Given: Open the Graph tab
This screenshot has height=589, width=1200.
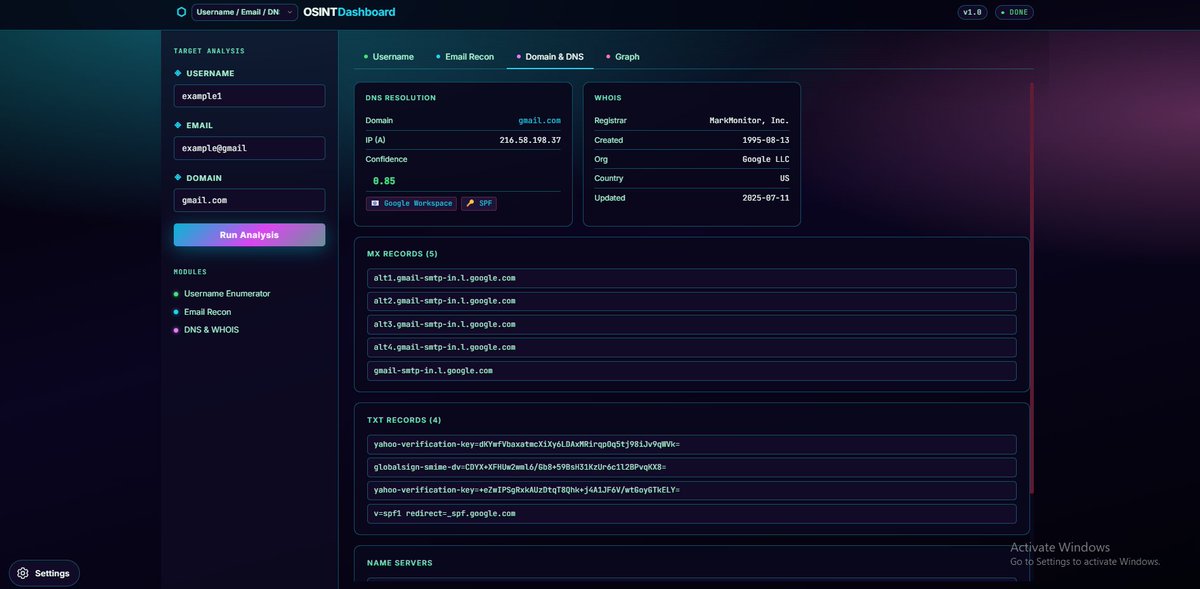Looking at the screenshot, I should pyautogui.click(x=623, y=57).
